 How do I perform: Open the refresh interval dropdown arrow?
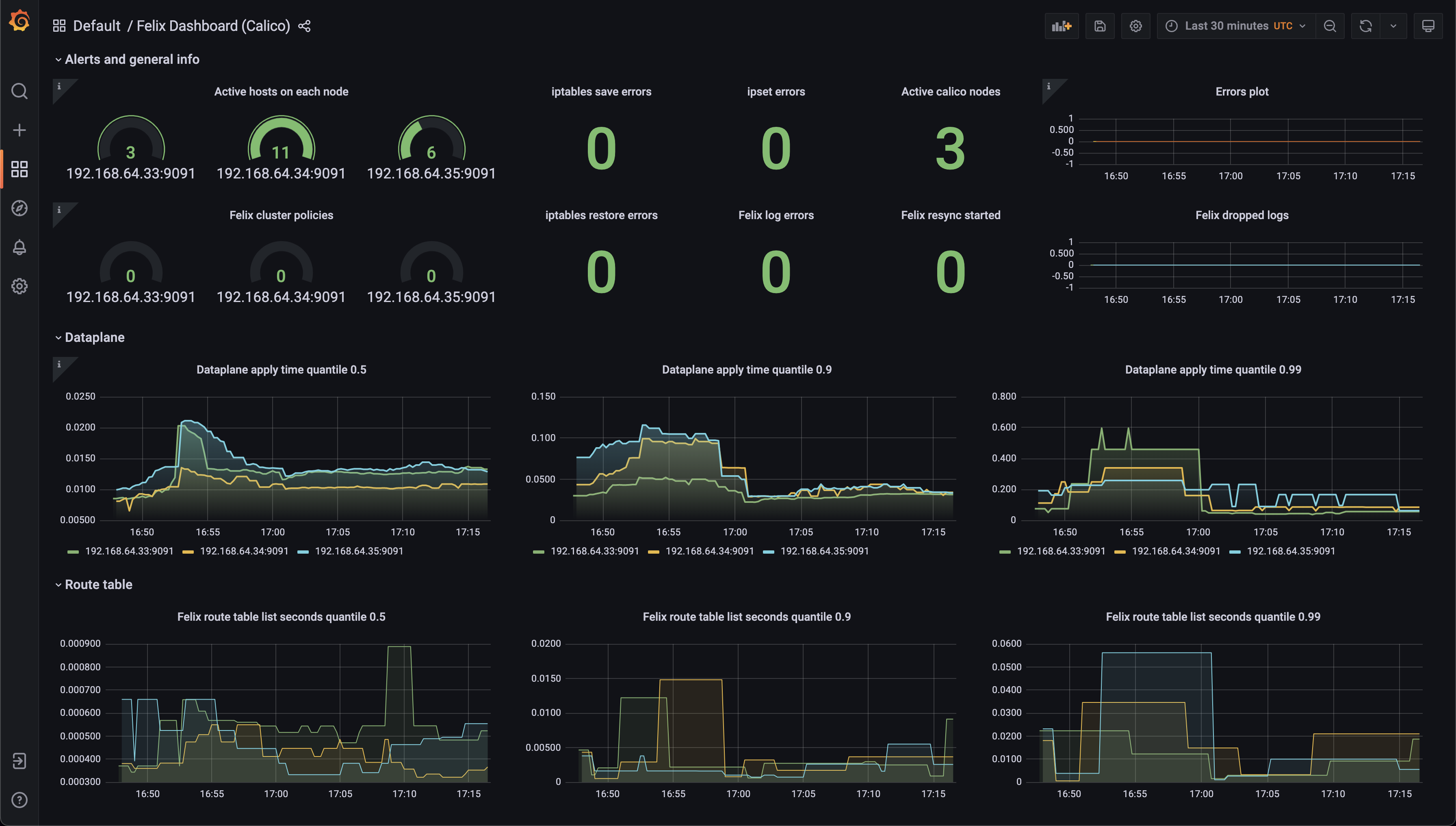[x=1393, y=26]
